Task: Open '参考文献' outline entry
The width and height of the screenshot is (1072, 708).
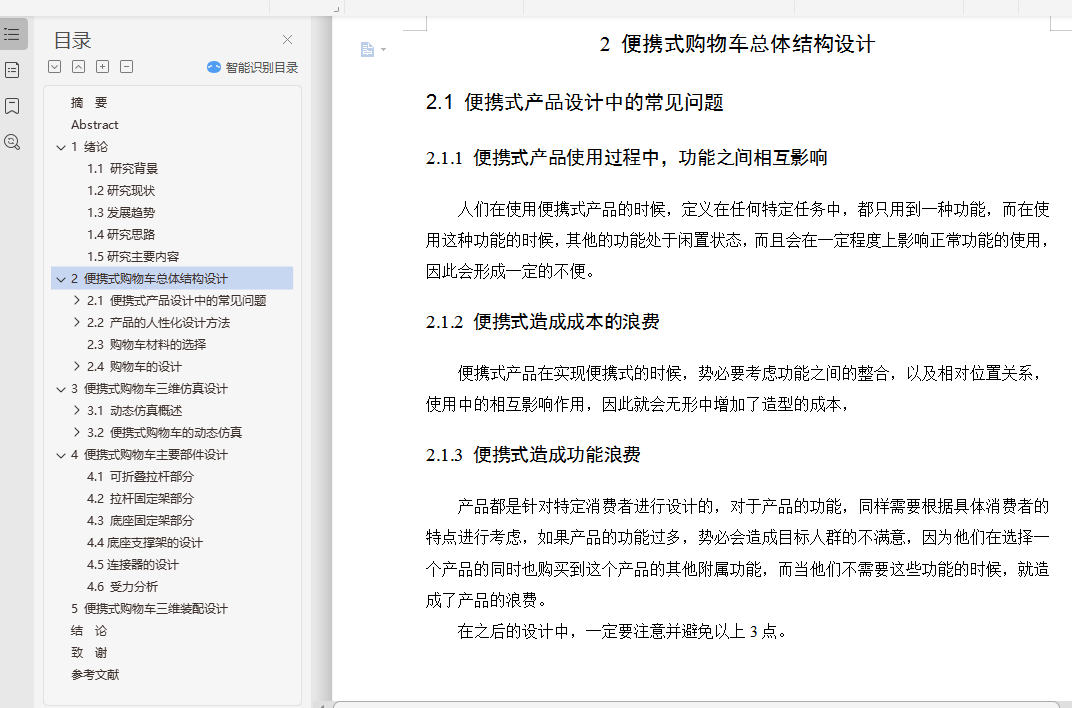Action: (x=95, y=675)
